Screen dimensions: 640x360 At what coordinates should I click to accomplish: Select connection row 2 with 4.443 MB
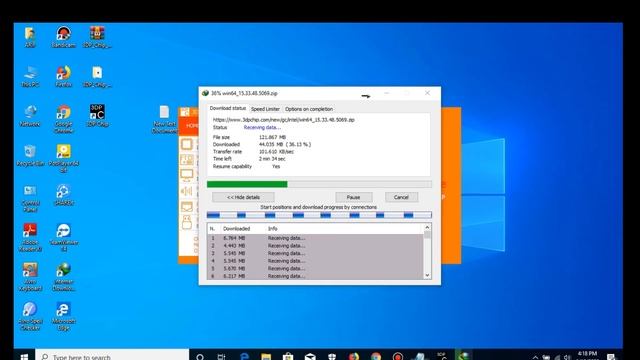(316, 246)
